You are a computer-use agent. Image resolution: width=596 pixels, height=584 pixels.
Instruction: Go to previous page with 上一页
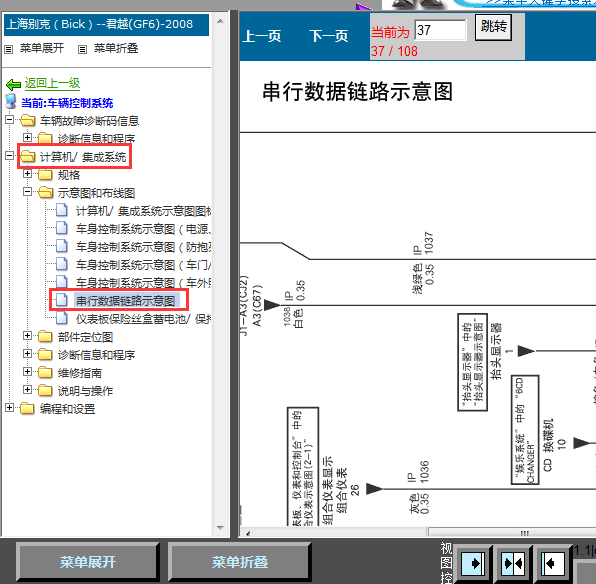click(262, 36)
